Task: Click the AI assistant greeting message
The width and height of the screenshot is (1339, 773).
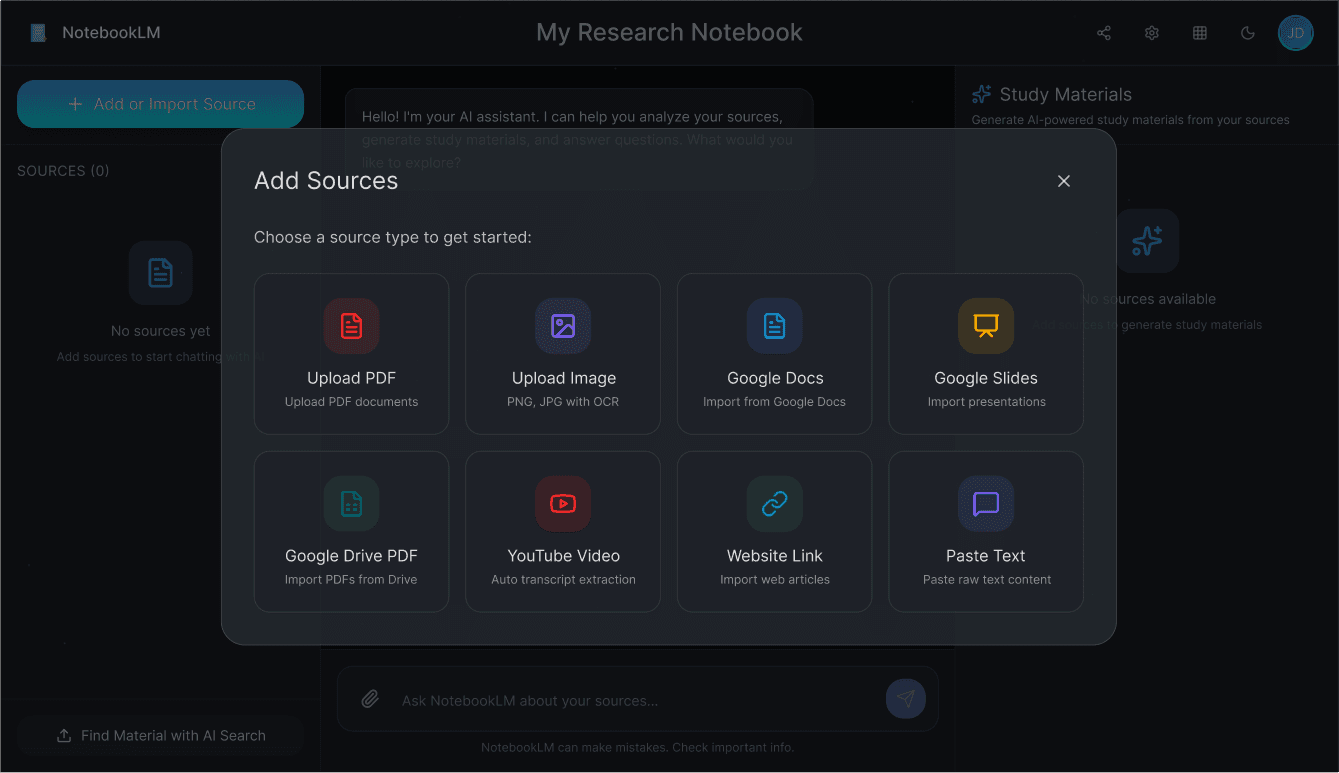Action: click(579, 139)
